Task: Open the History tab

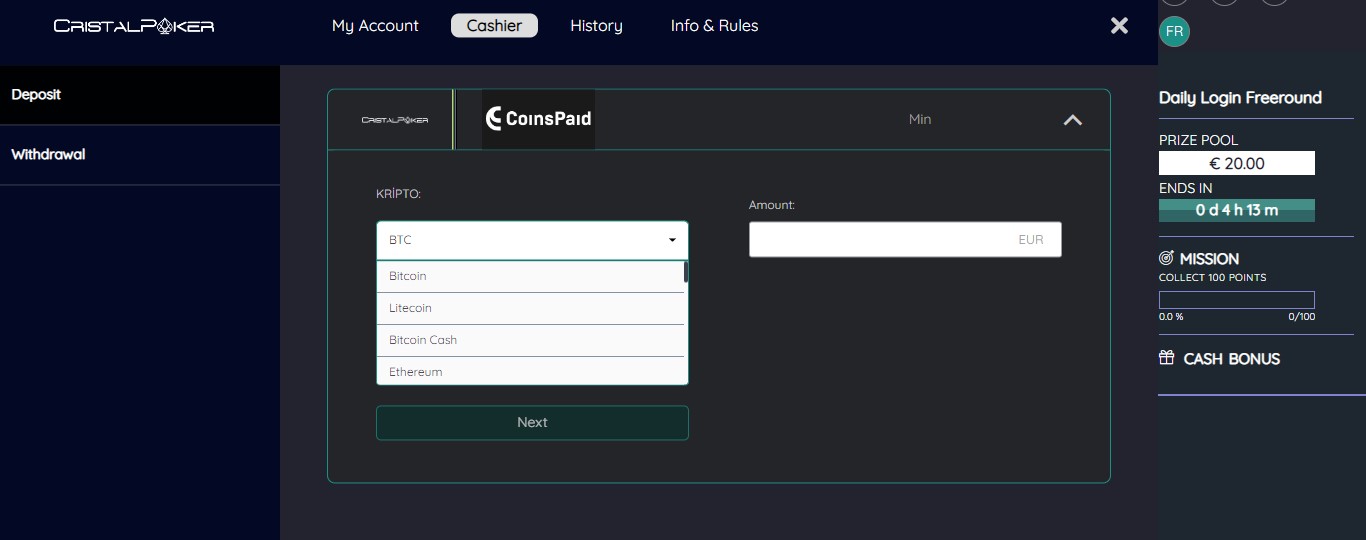Action: (x=596, y=26)
